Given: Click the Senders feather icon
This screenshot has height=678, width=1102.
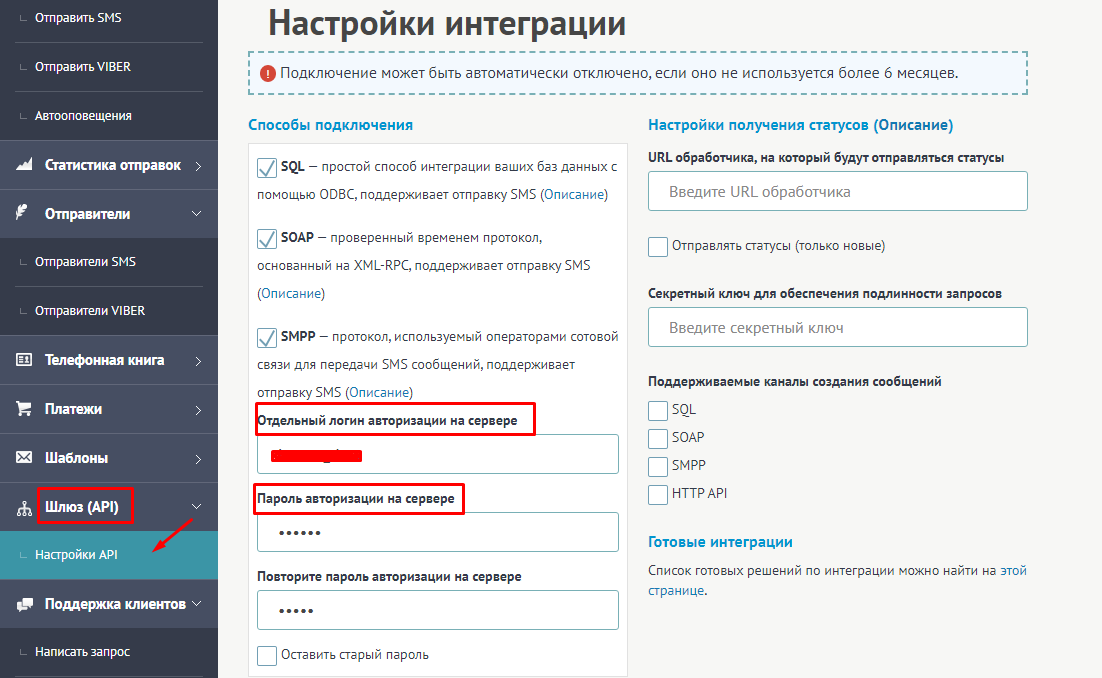Looking at the screenshot, I should (22, 214).
